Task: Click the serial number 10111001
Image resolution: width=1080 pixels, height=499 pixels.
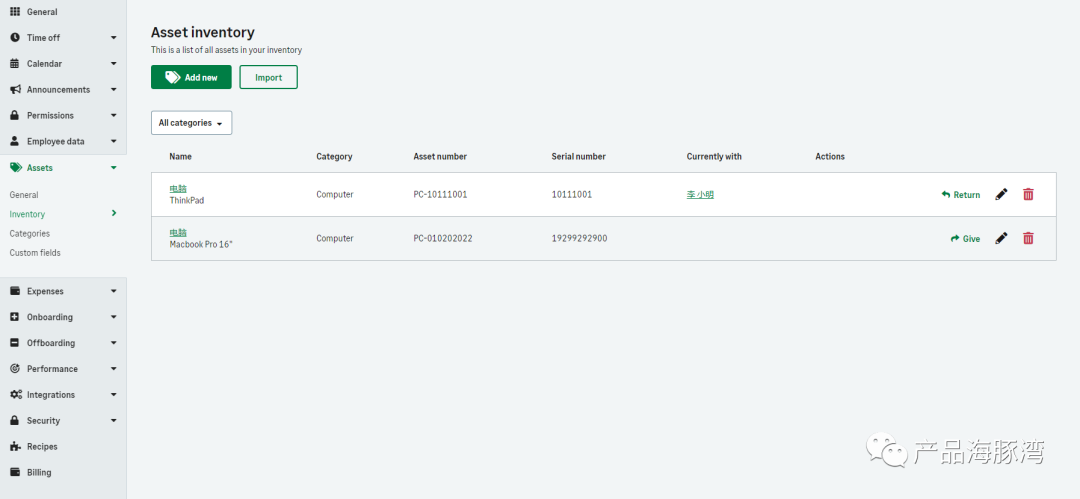Action: [572, 195]
